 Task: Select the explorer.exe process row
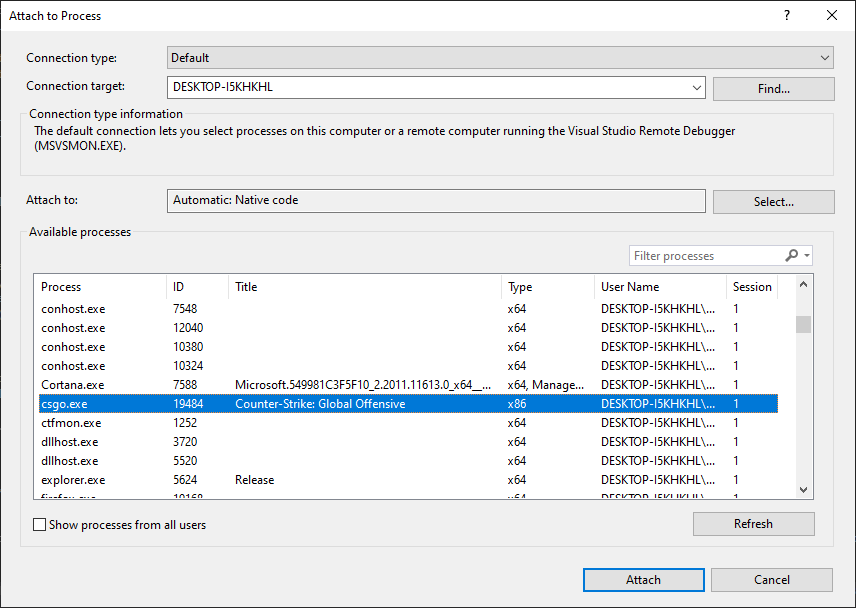pyautogui.click(x=408, y=480)
